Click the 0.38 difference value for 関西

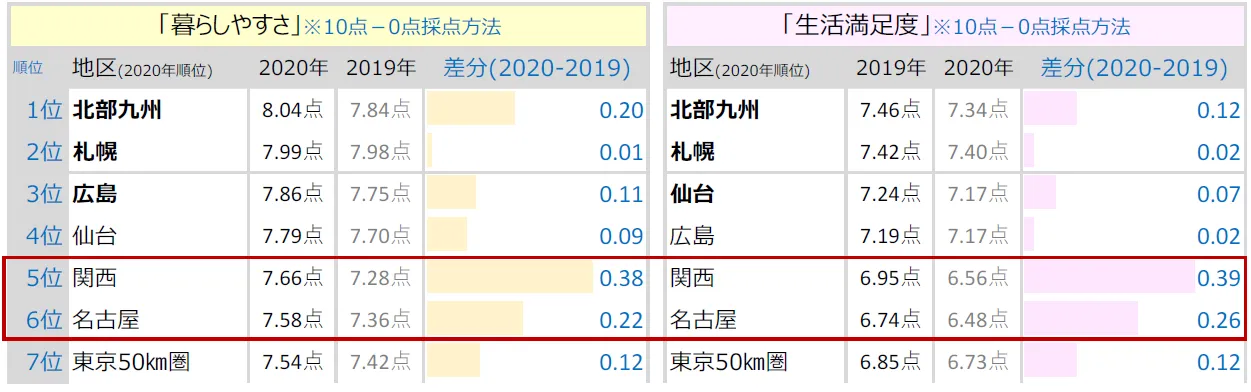(x=621, y=278)
